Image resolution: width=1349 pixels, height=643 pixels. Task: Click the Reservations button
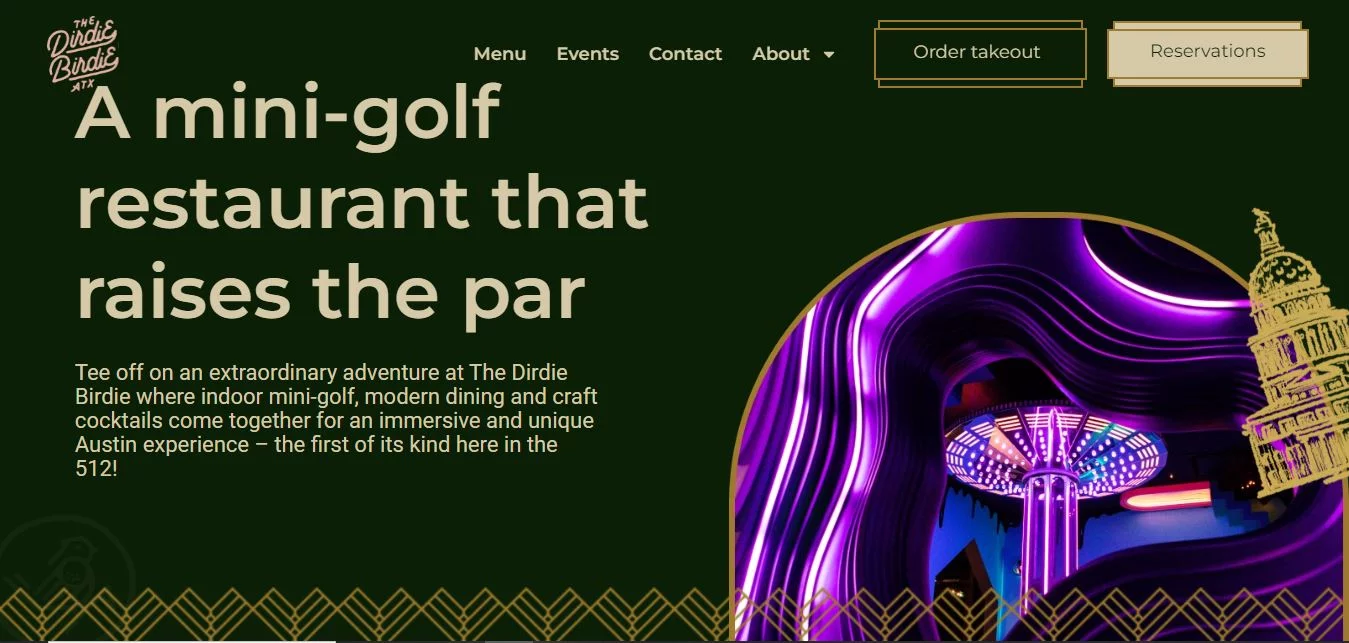click(x=1207, y=53)
